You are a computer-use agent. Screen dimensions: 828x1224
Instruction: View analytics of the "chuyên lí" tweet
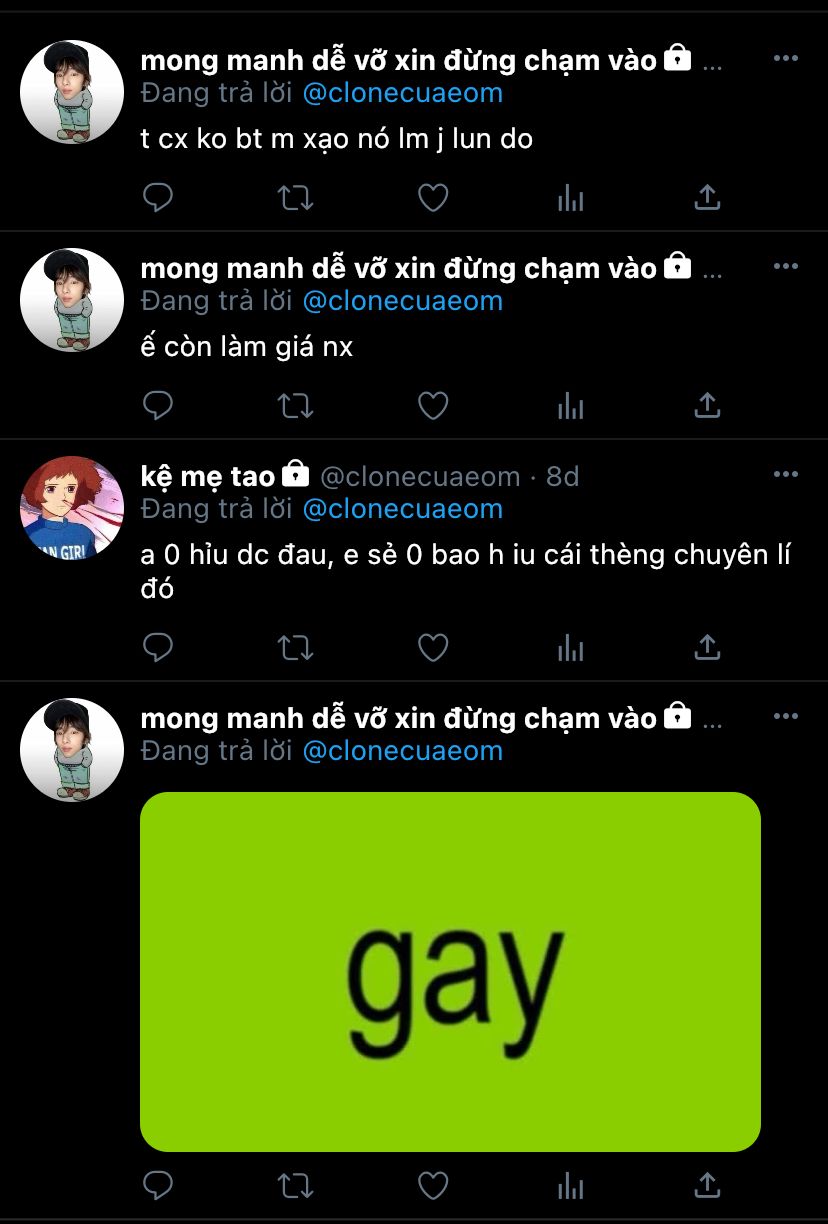pyautogui.click(x=570, y=647)
